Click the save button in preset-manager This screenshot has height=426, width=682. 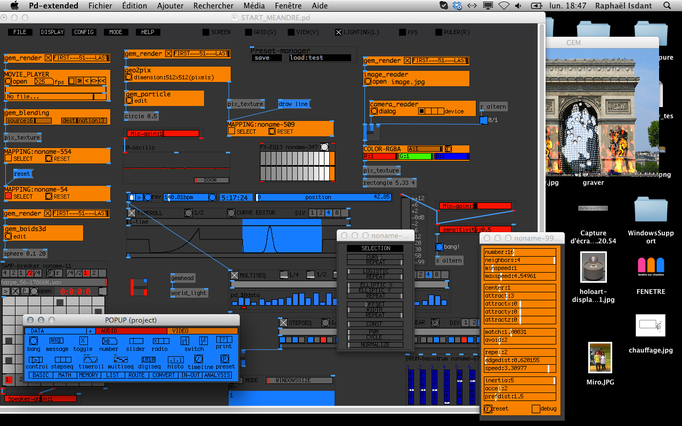coord(262,57)
